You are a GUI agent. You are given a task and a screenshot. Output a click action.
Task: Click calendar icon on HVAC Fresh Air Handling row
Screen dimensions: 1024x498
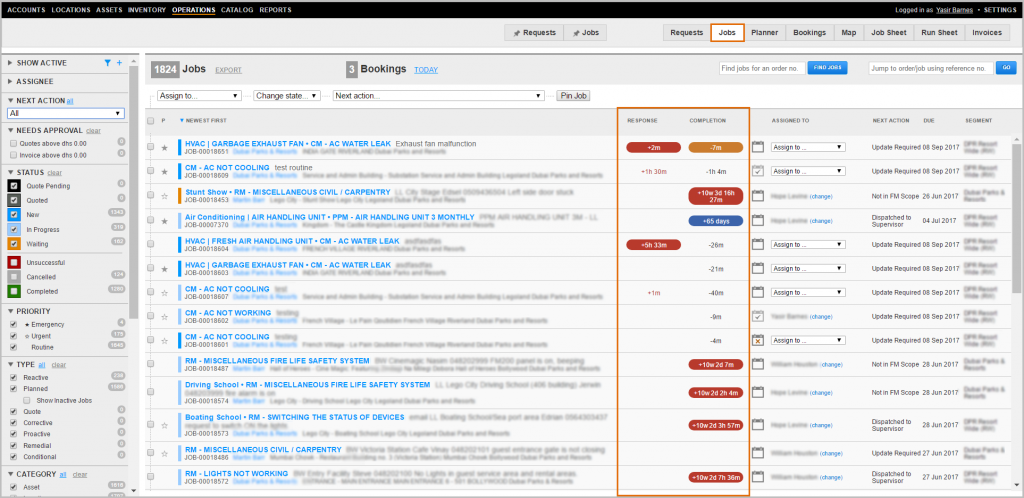(x=758, y=245)
